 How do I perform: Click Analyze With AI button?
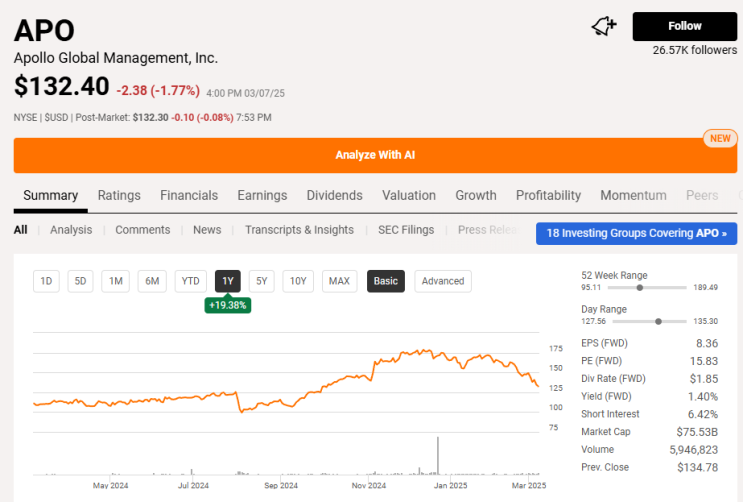click(375, 155)
